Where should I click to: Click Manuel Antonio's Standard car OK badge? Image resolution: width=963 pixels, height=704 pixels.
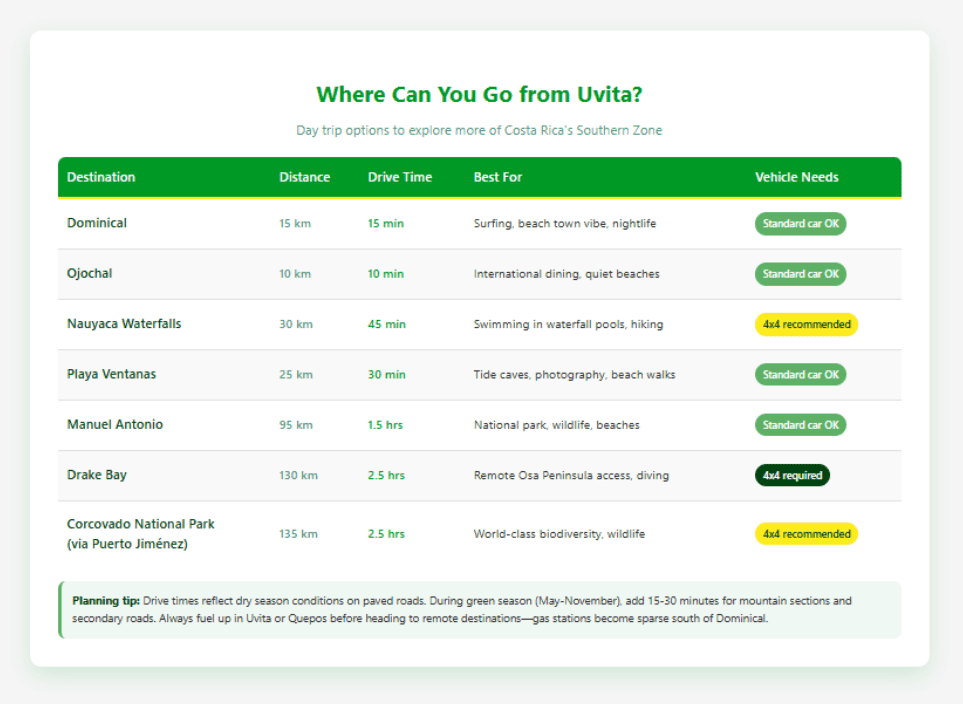click(x=800, y=425)
